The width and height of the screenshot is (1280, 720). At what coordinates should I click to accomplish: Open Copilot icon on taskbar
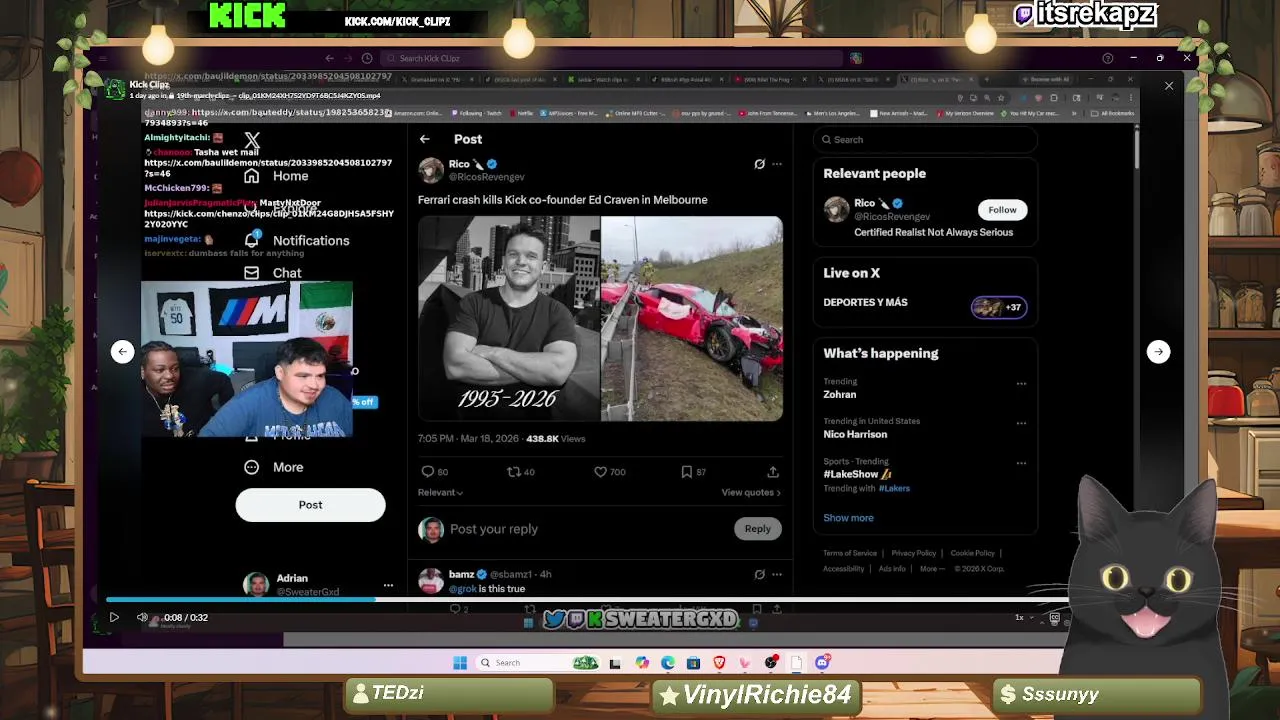click(641, 663)
